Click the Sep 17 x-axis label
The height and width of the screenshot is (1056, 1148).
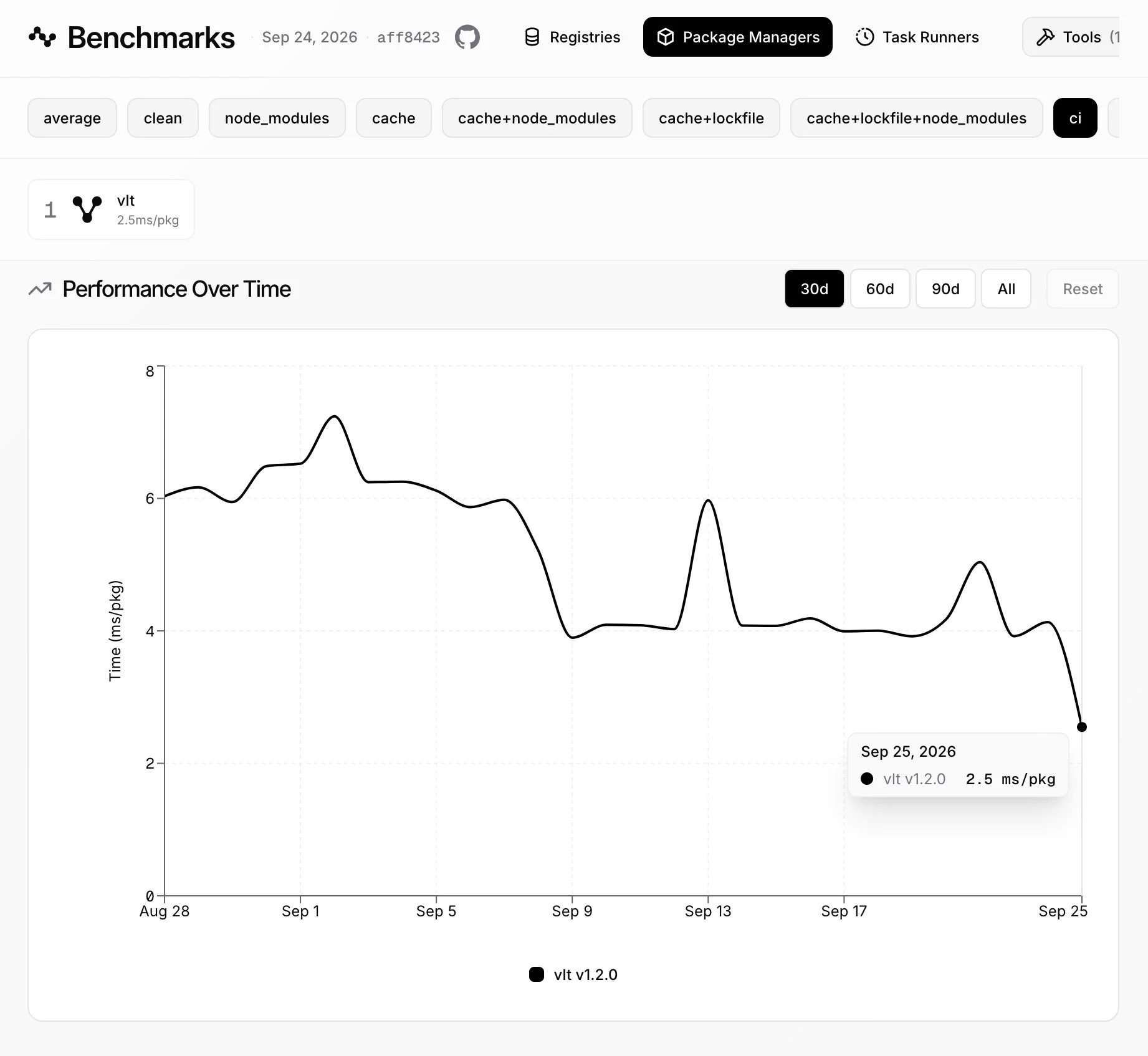click(844, 911)
